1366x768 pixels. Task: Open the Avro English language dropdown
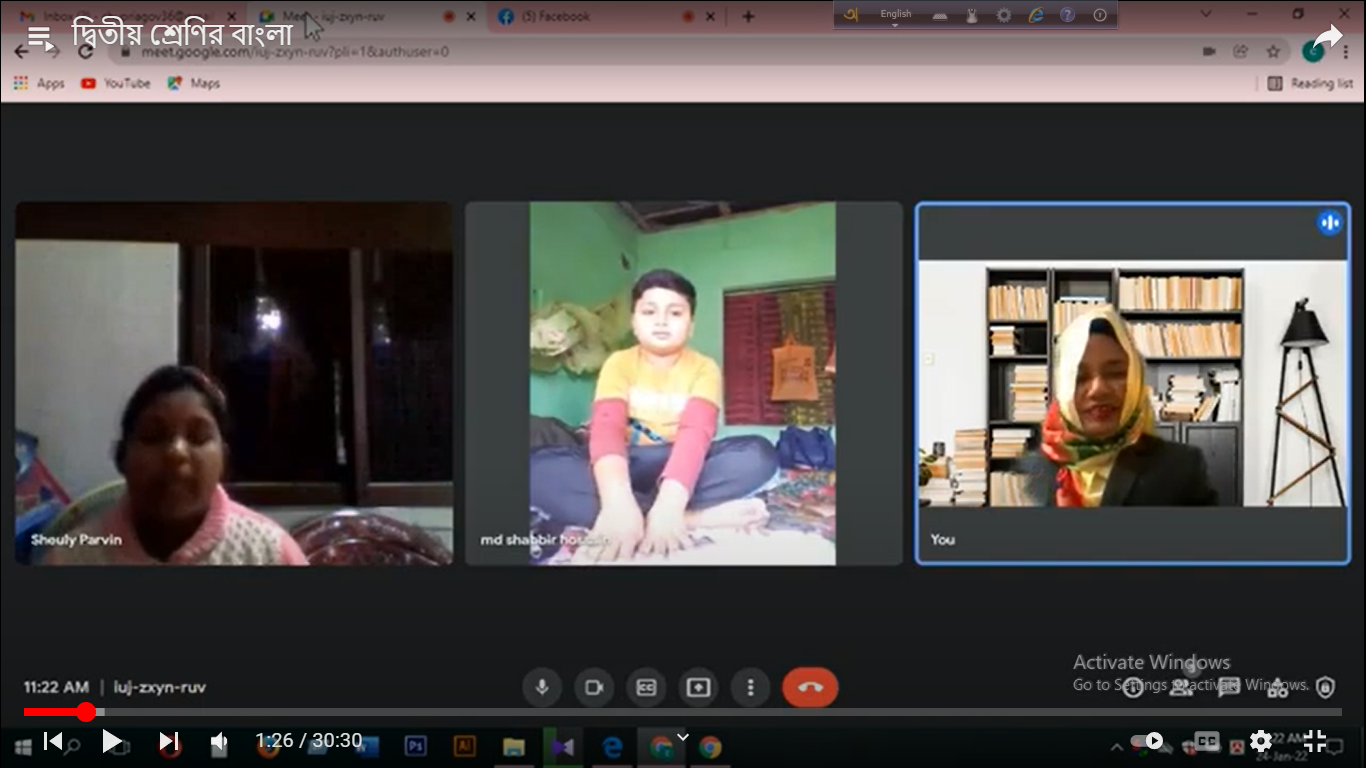click(x=896, y=15)
